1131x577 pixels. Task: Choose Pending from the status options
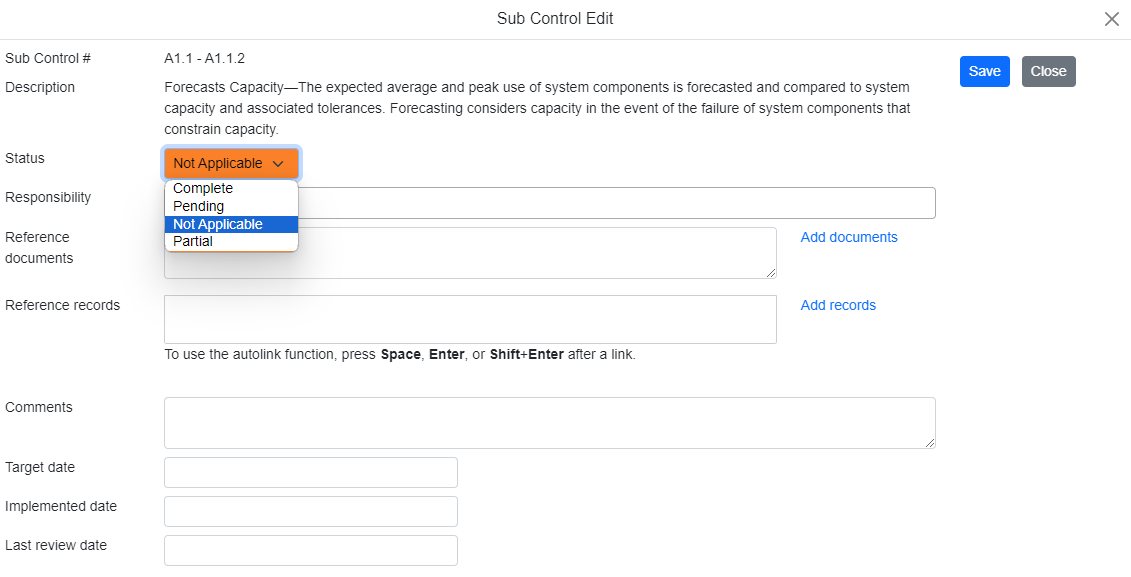click(199, 206)
